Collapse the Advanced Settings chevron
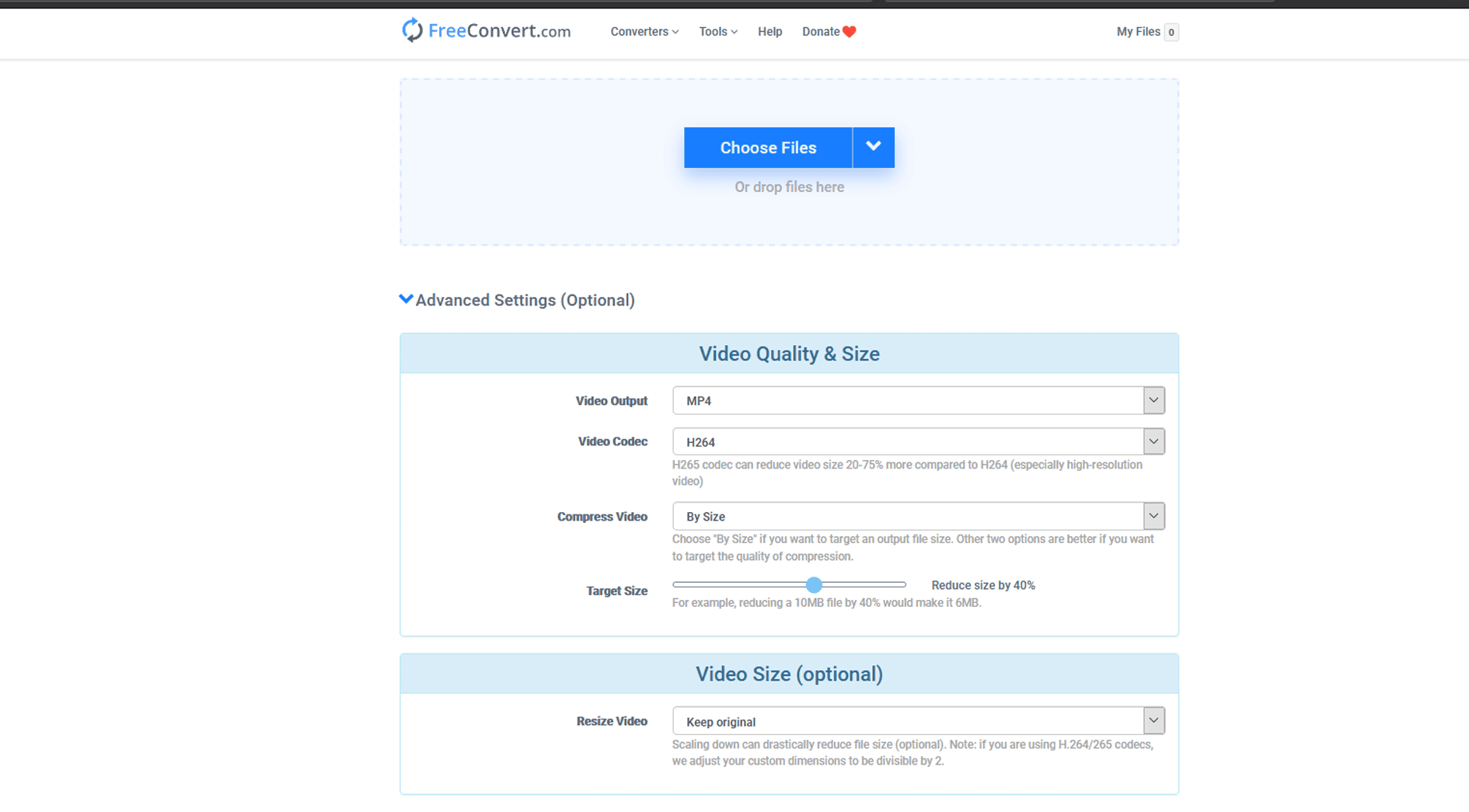Screen dimensions: 1469x812 click(x=406, y=298)
